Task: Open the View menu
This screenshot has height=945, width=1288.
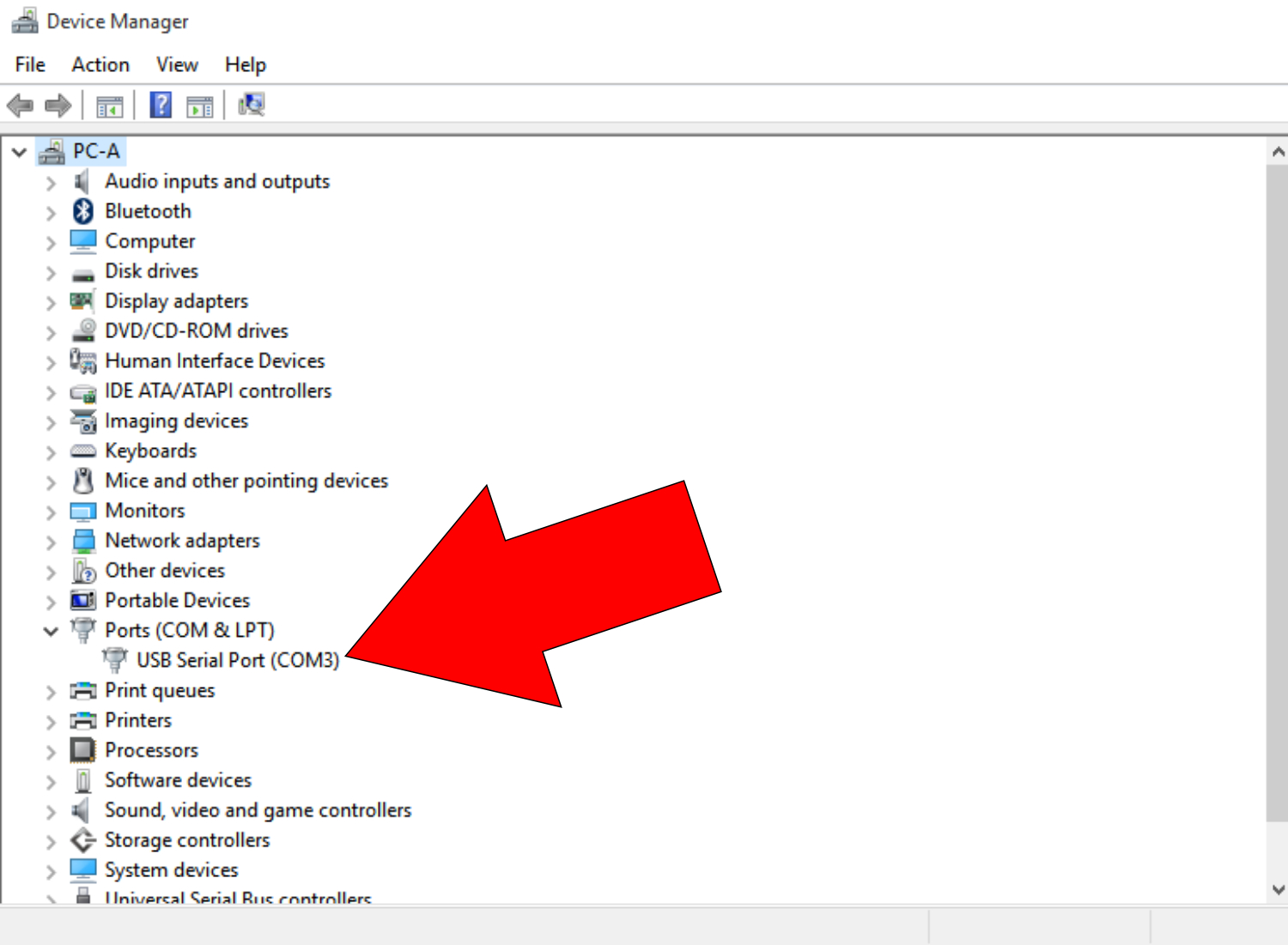Action: [x=177, y=64]
